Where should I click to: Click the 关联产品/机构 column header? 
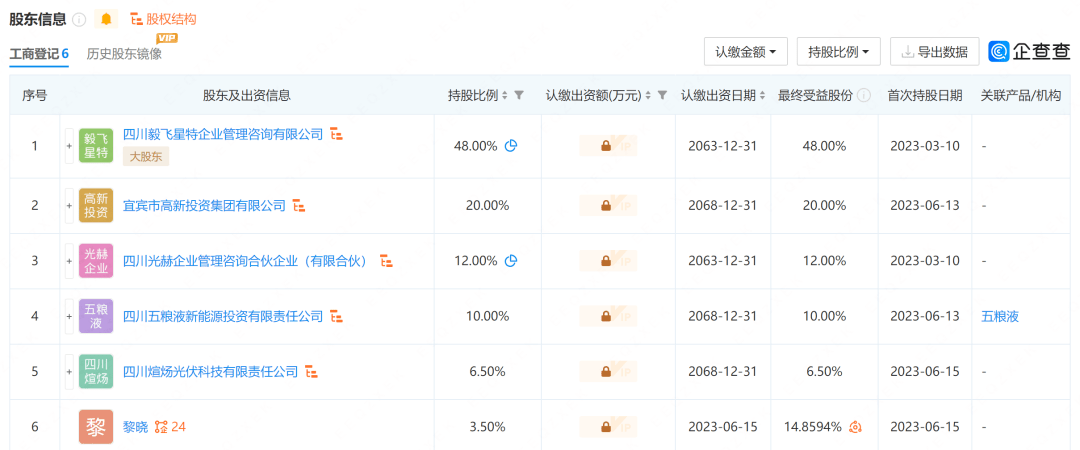coord(1021,96)
